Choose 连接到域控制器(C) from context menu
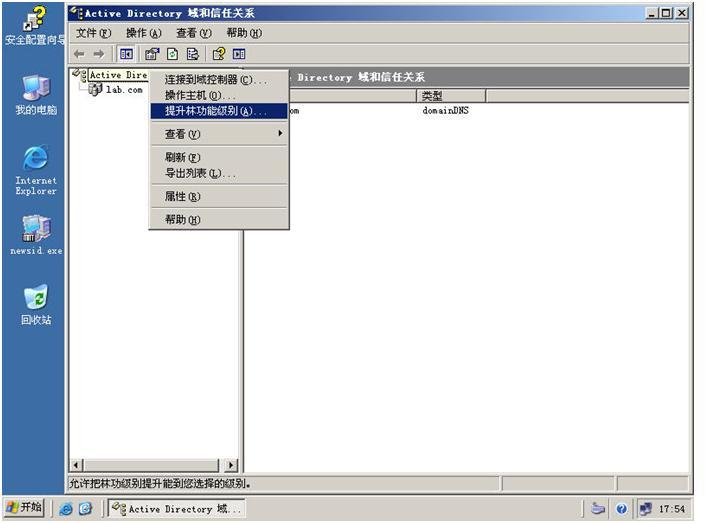The height and width of the screenshot is (523, 705). (x=216, y=79)
